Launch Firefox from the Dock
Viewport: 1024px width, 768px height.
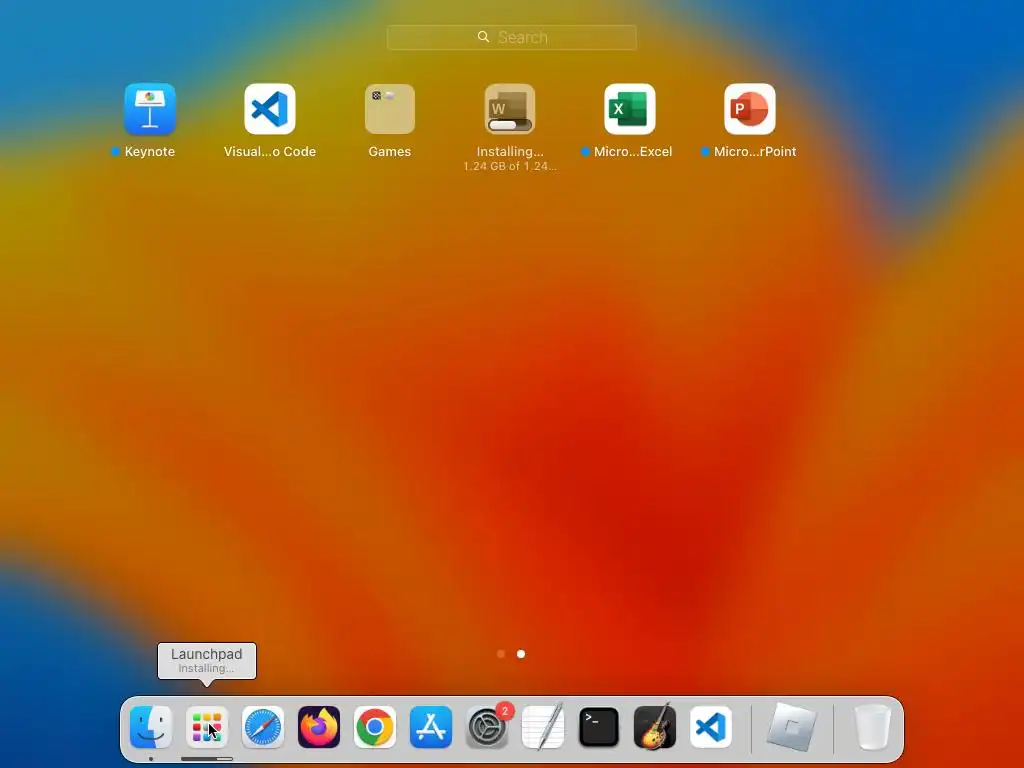click(319, 727)
